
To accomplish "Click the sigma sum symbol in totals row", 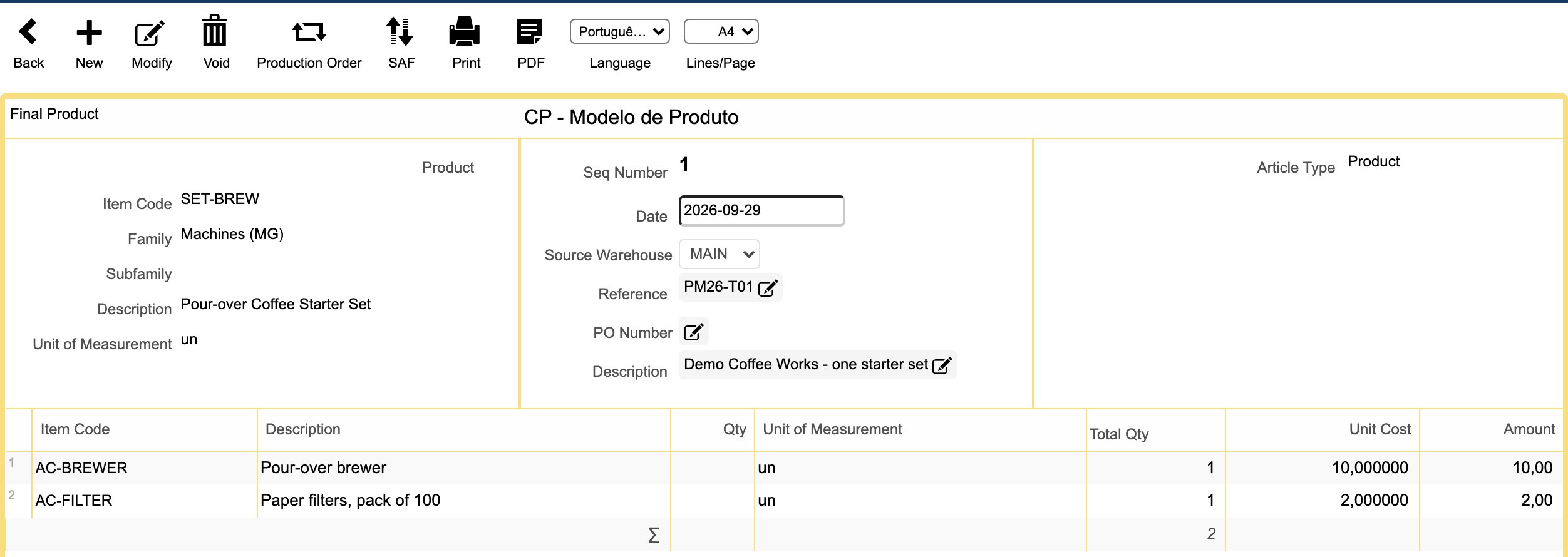I will coord(653,535).
